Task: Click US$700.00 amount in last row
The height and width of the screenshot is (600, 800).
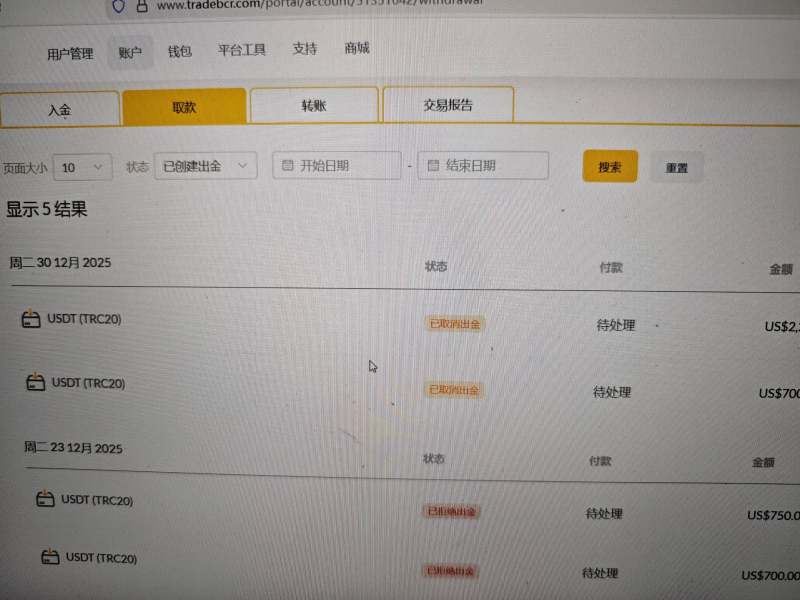Action: point(770,576)
